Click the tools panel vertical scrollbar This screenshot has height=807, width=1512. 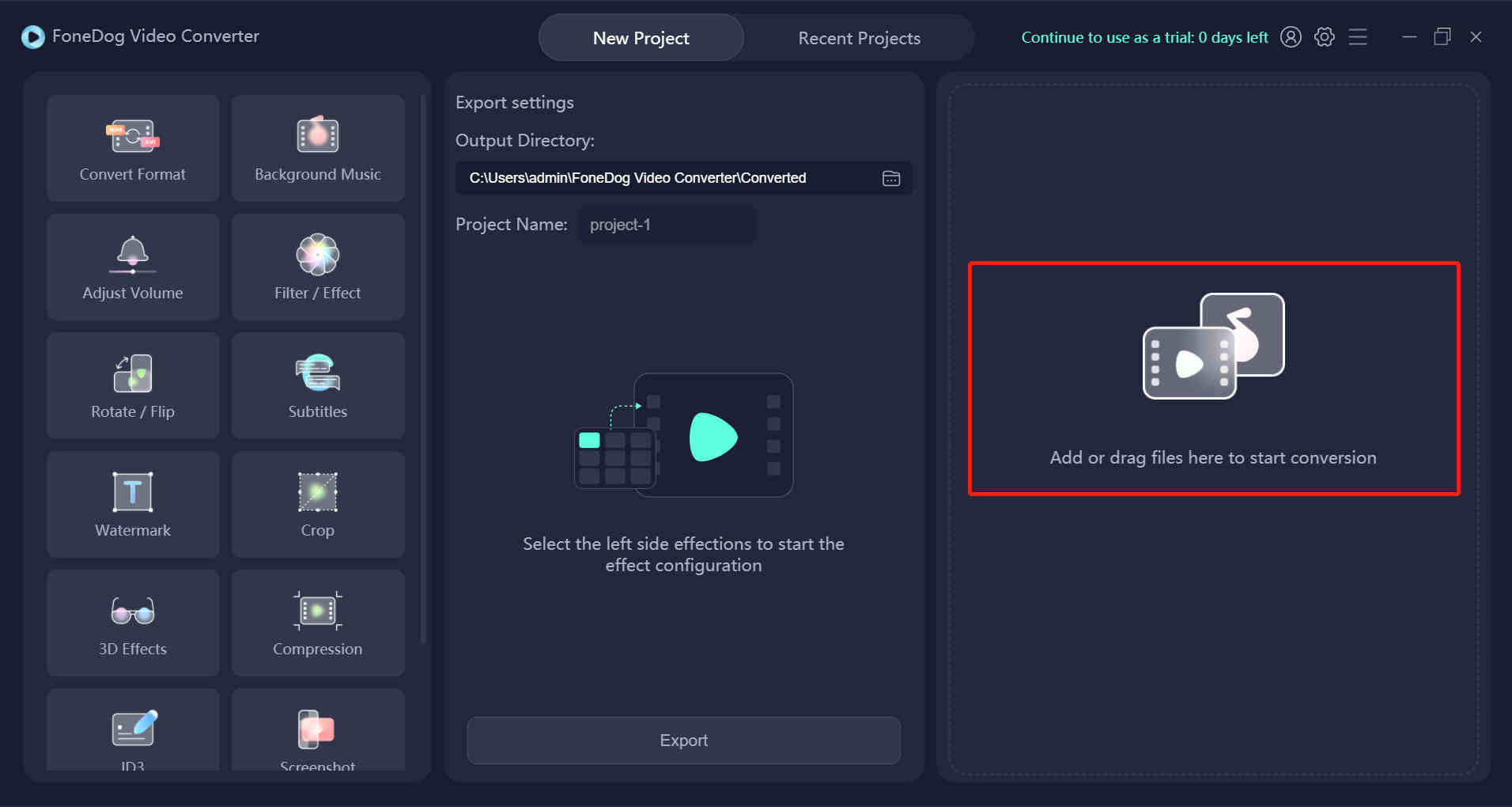(x=423, y=368)
